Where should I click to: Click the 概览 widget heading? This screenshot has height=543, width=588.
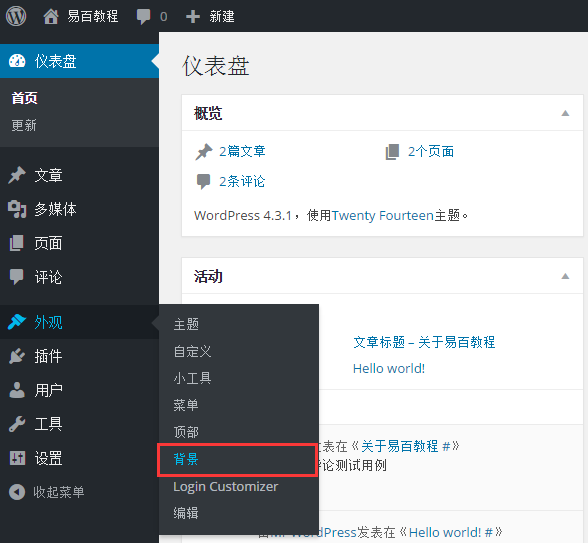tap(208, 113)
